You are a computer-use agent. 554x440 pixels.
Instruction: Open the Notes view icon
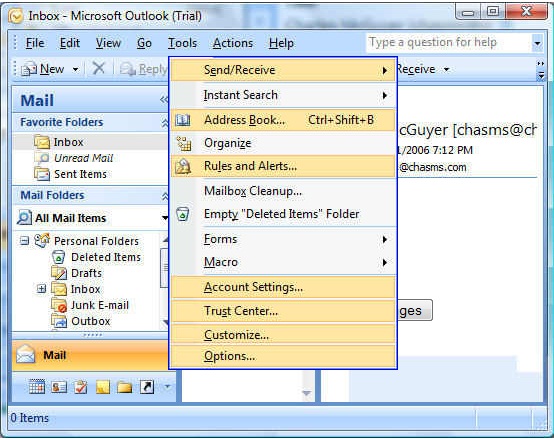click(103, 387)
